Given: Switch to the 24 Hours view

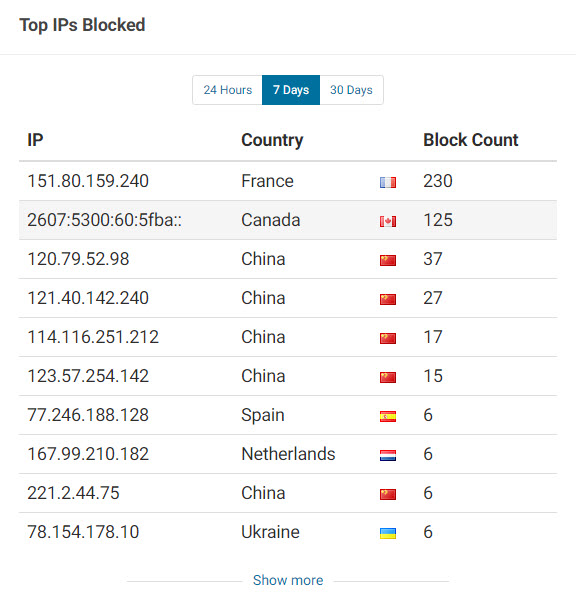Looking at the screenshot, I should click(x=227, y=90).
